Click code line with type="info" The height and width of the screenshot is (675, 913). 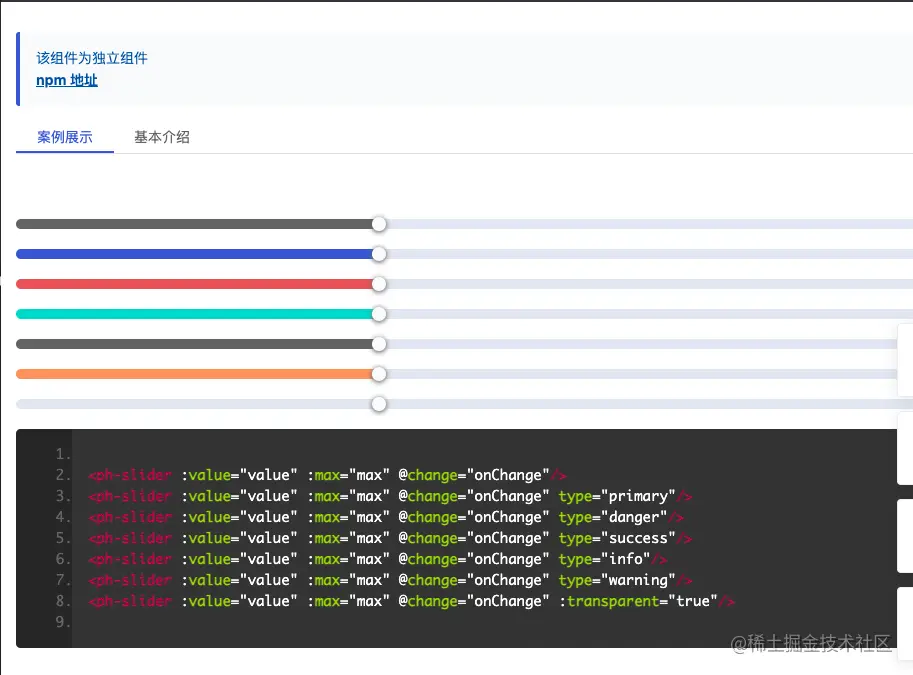378,559
